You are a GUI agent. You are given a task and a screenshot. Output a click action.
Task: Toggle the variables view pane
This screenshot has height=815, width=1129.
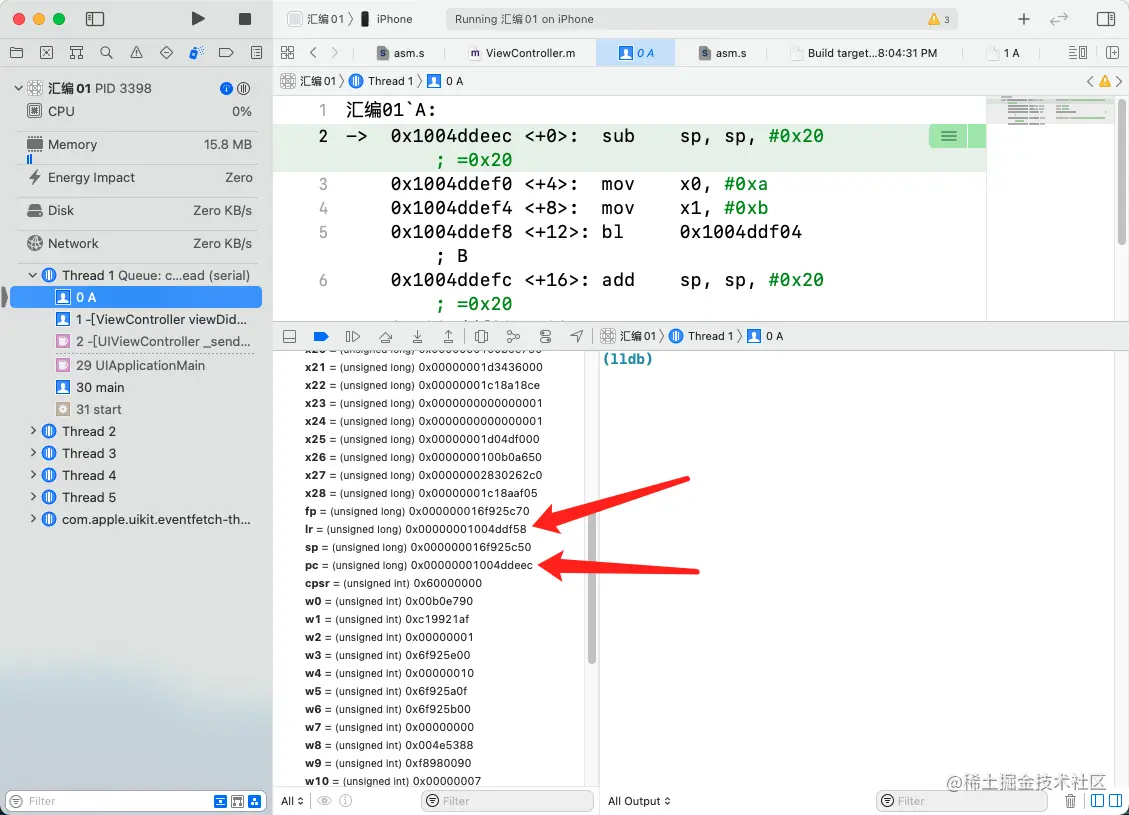coord(1097,801)
